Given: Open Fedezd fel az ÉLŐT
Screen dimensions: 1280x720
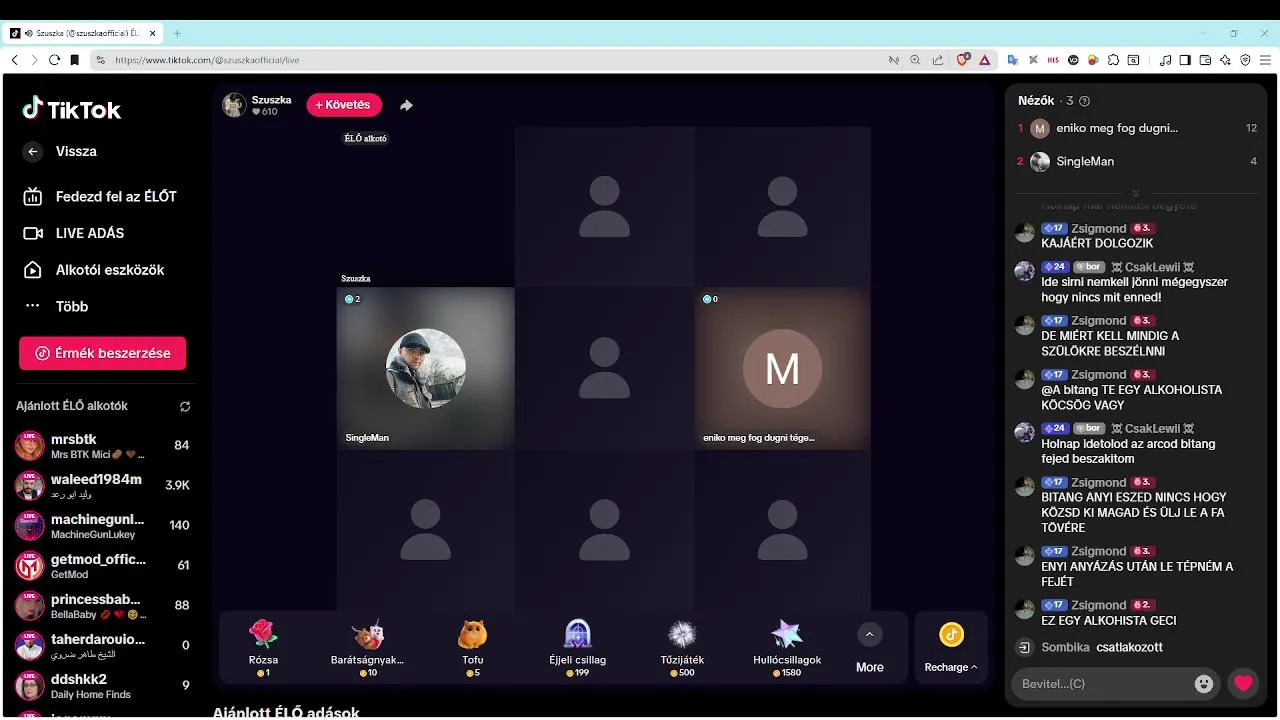Looking at the screenshot, I should click(100, 197).
